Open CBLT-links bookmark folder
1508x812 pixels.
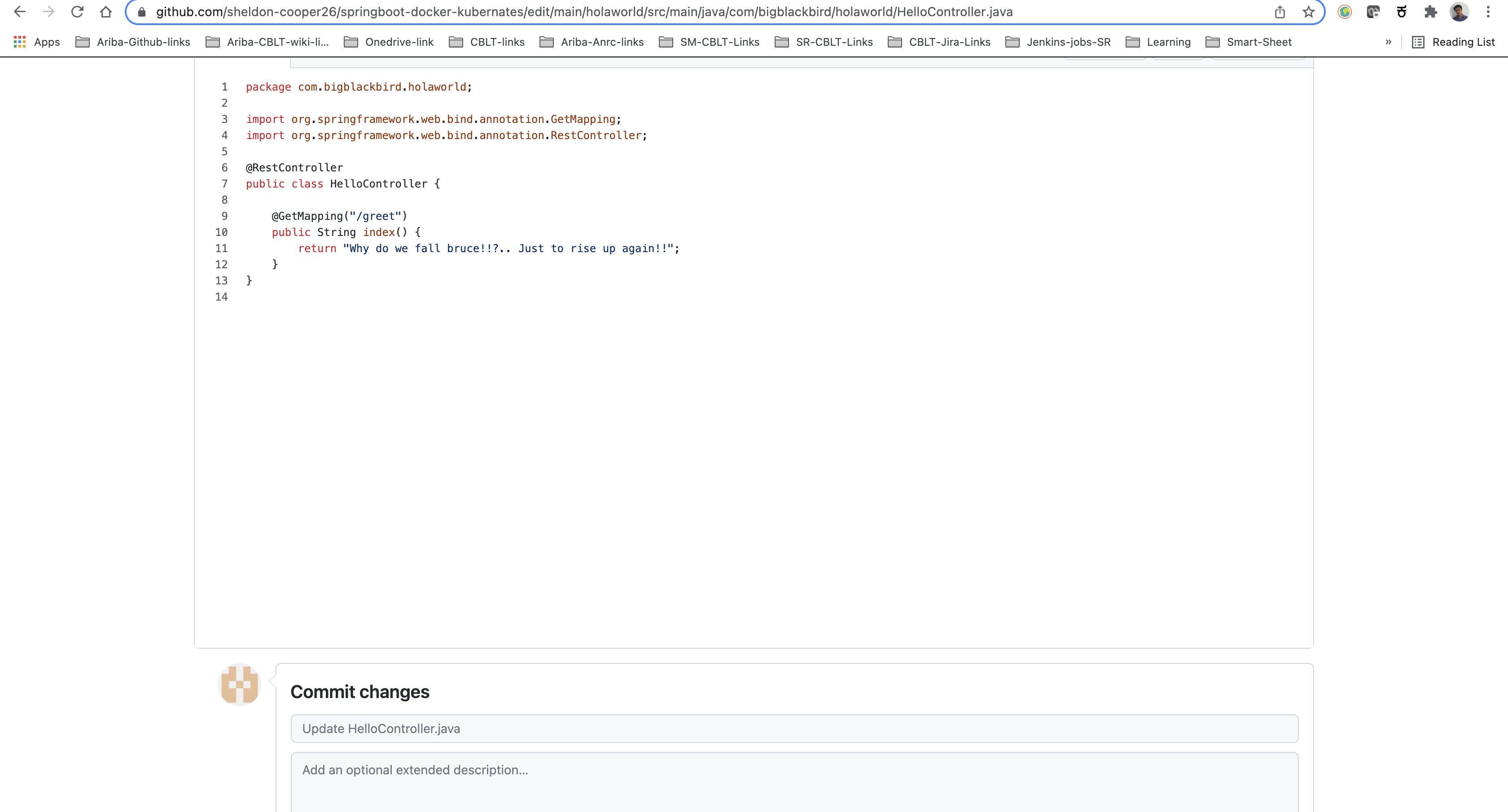(x=487, y=42)
